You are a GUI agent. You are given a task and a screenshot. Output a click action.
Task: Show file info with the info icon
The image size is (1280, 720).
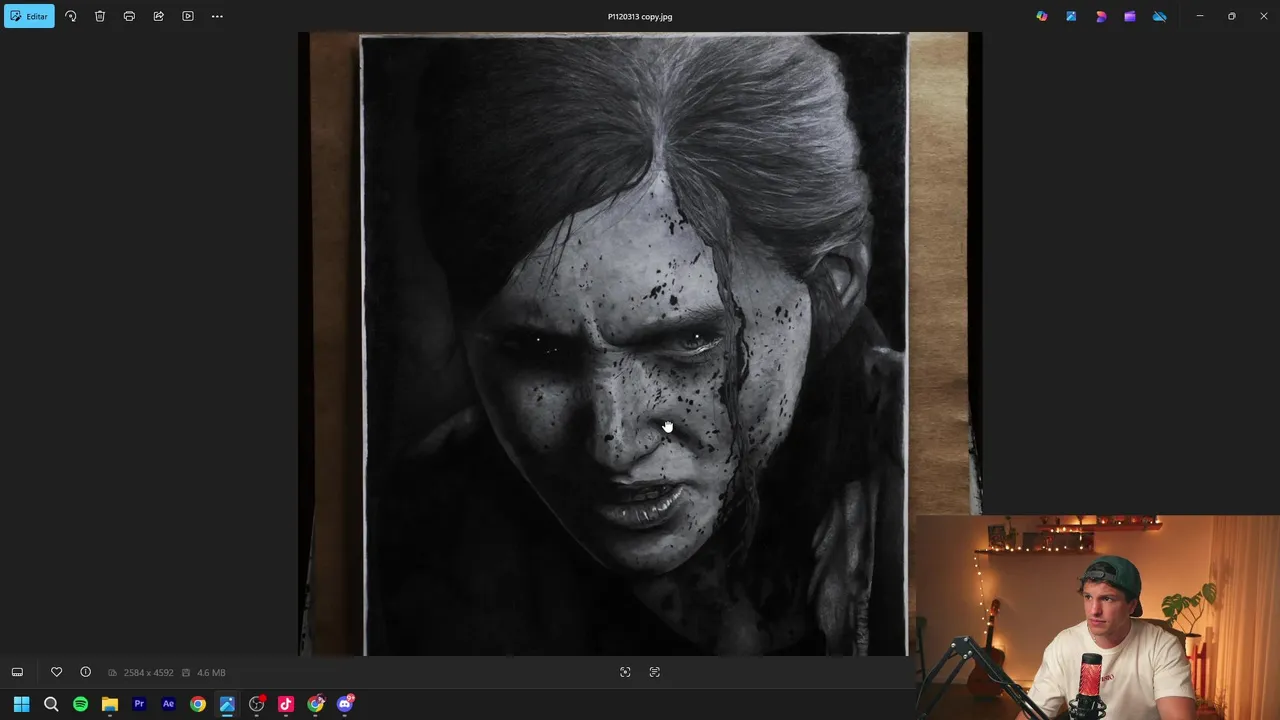[85, 672]
